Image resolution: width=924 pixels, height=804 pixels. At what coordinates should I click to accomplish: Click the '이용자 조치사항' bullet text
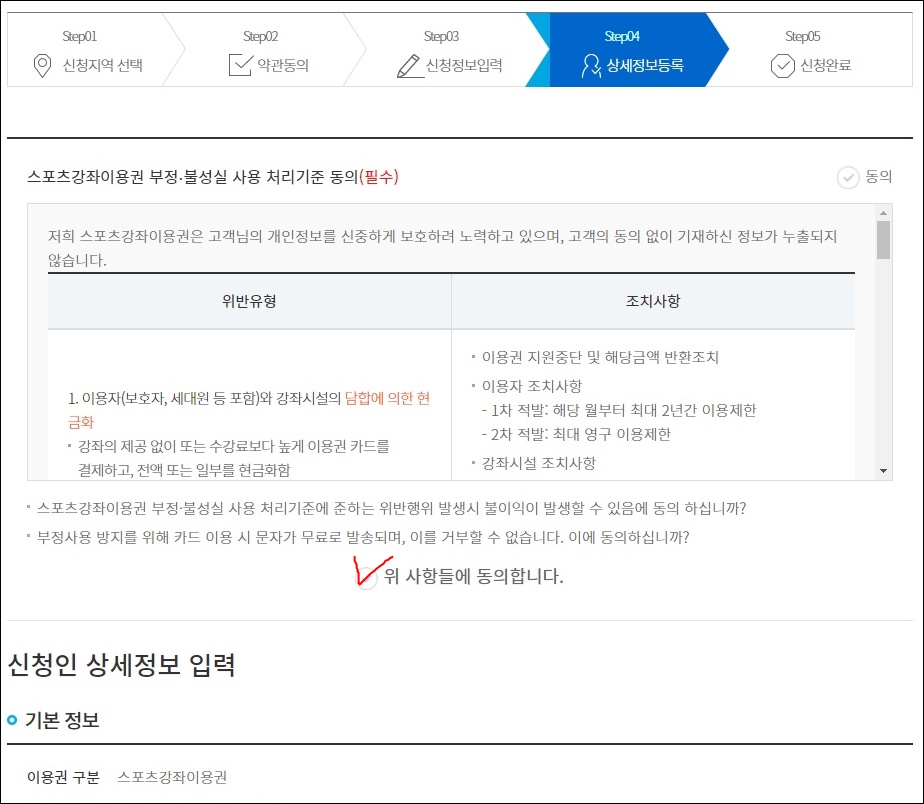tap(532, 386)
